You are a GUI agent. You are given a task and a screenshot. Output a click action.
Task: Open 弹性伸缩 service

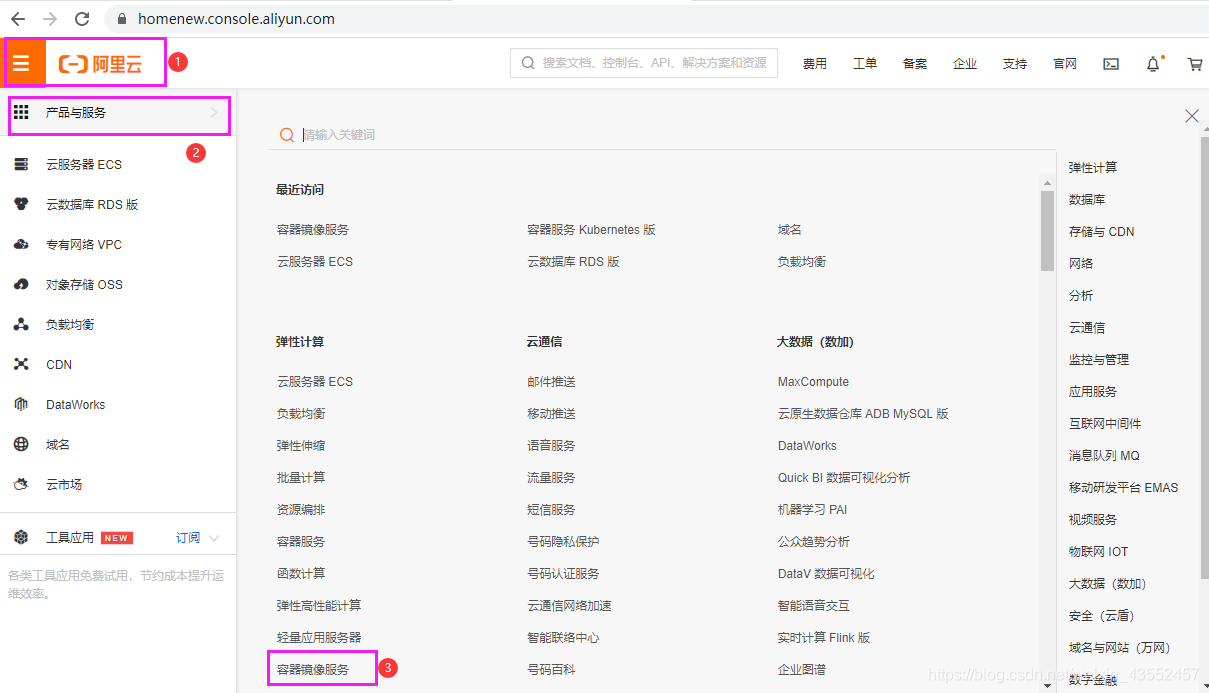(x=301, y=446)
